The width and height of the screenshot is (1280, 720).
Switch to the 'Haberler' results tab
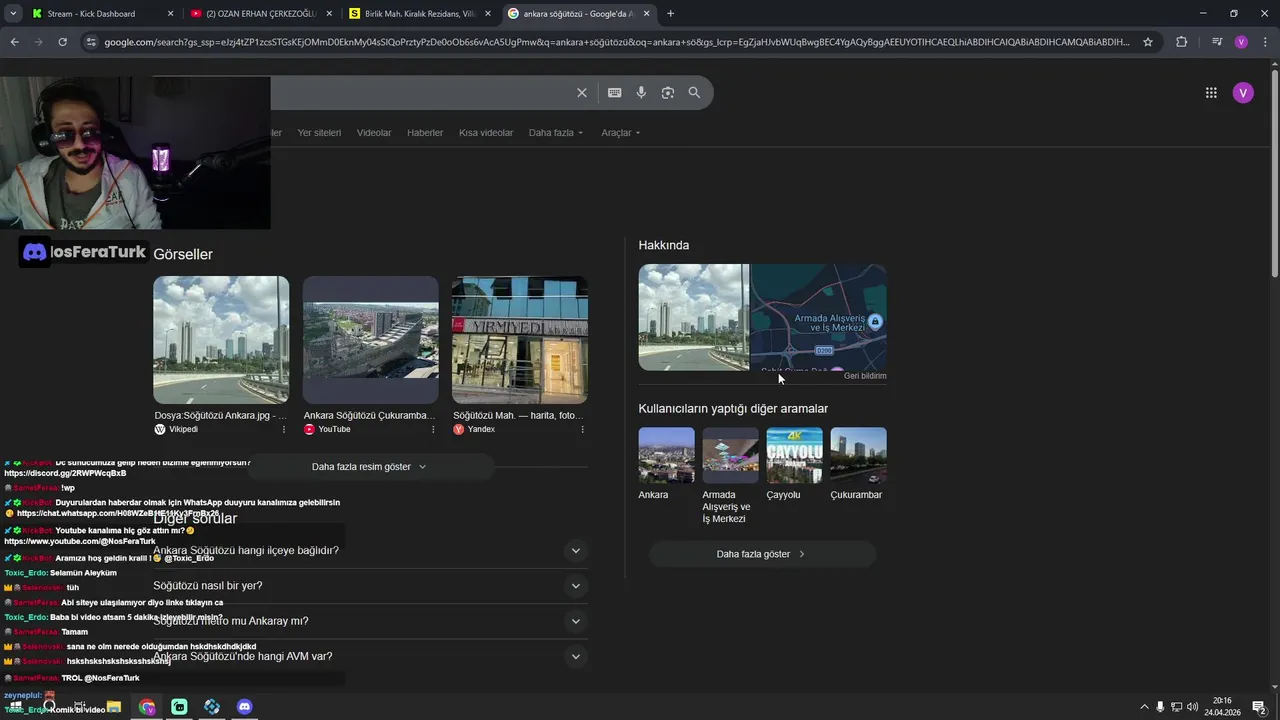425,133
